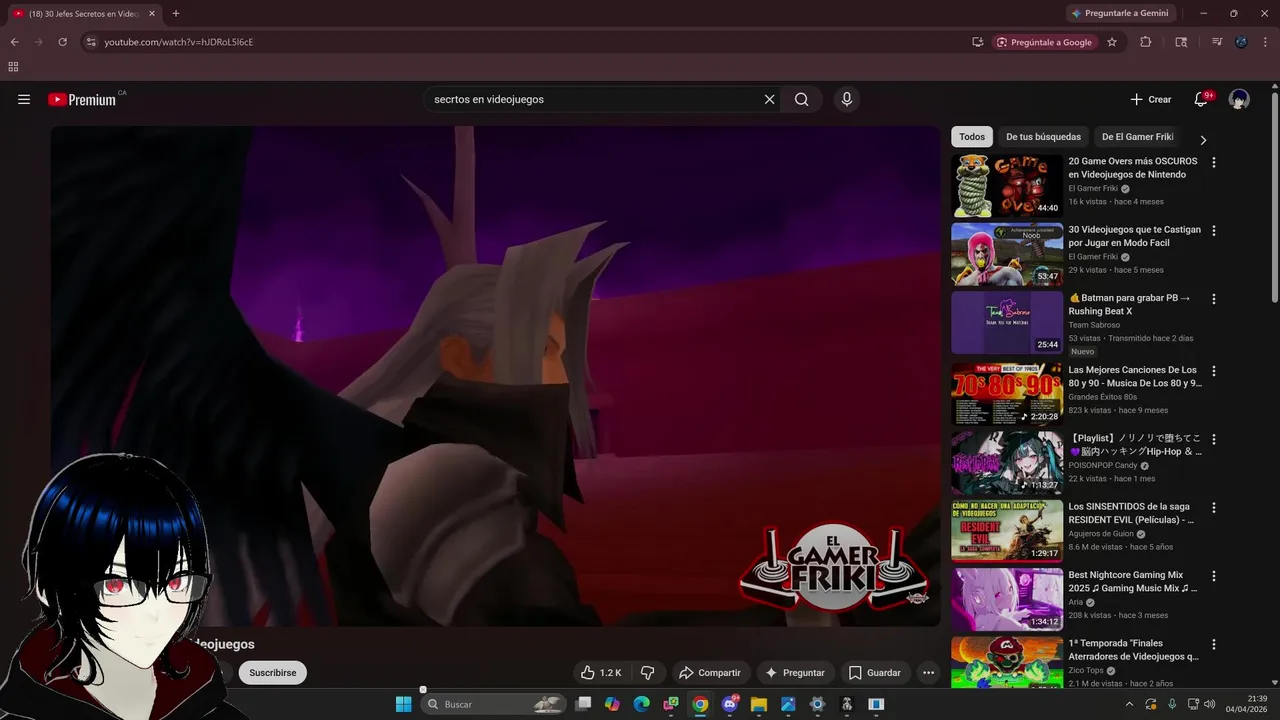Show more filter chips with arrow
The width and height of the screenshot is (1280, 720).
[1203, 140]
